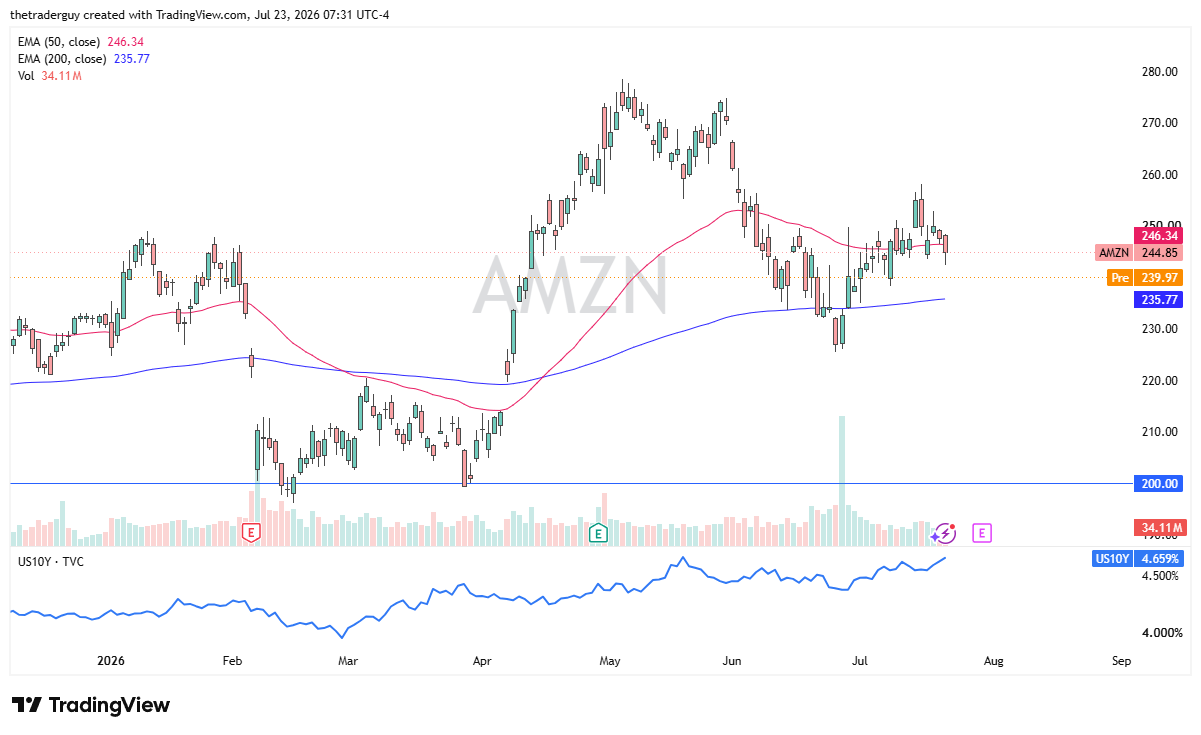
Task: Click the Aug label on the time axis
Action: pyautogui.click(x=993, y=661)
